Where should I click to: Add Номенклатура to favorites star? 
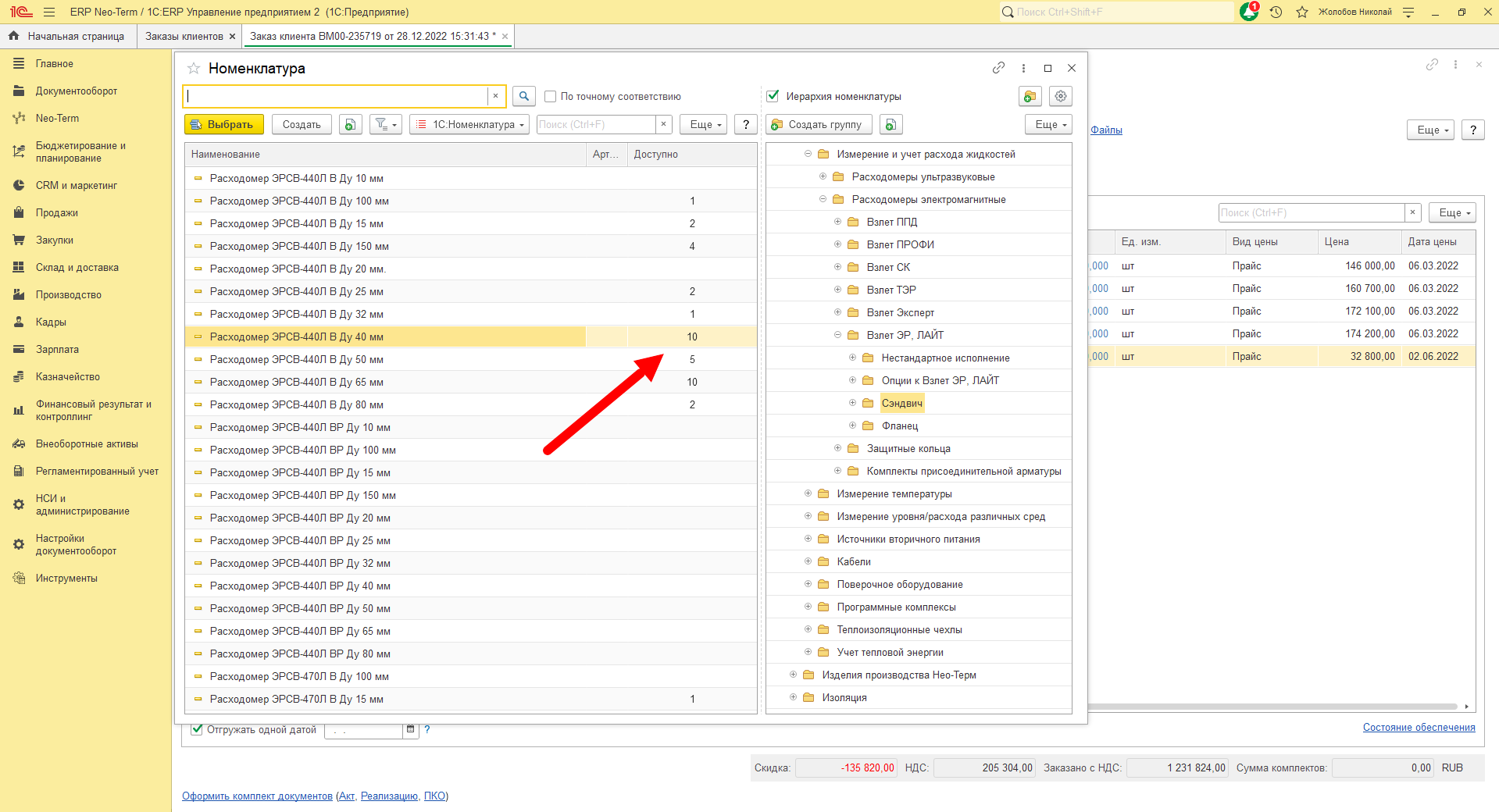click(194, 69)
